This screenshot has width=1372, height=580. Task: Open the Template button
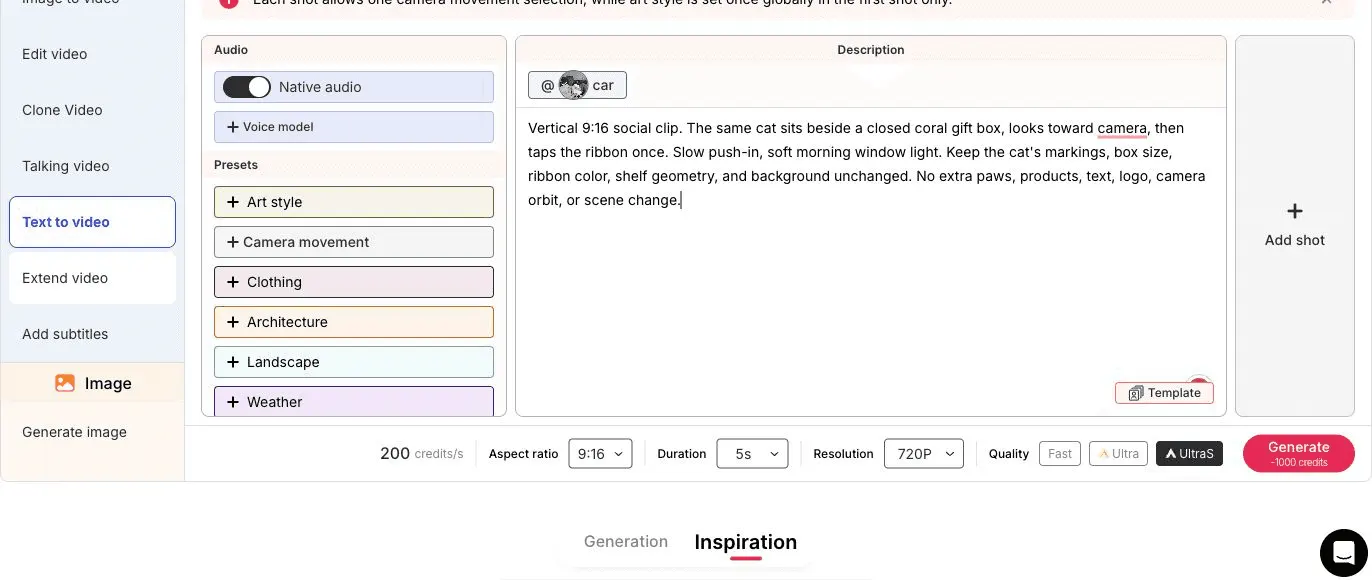[x=1164, y=393]
